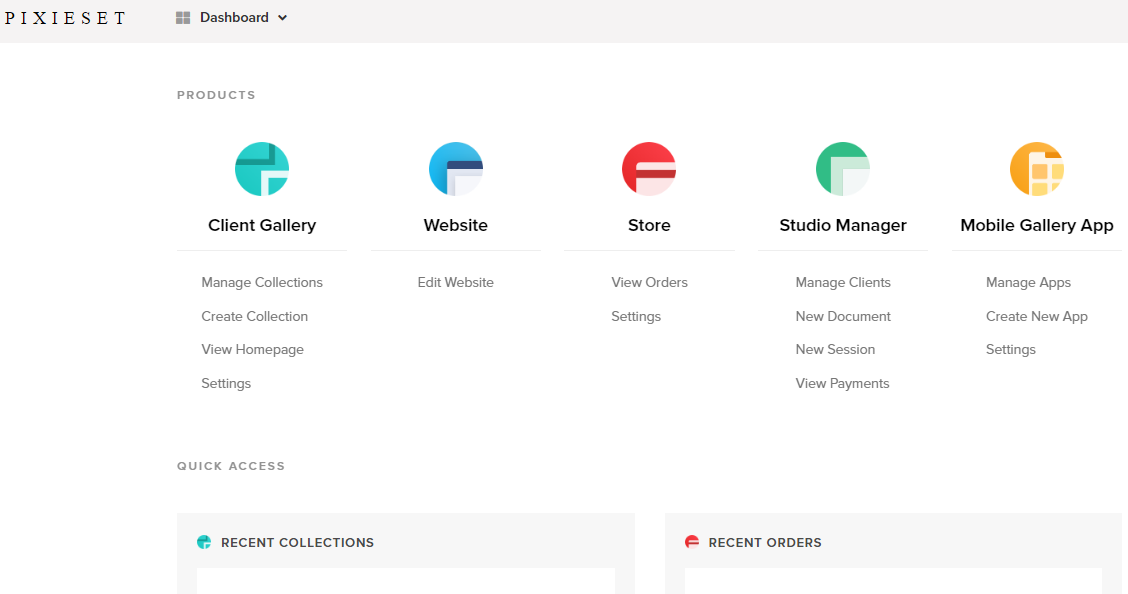This screenshot has height=594, width=1128.
Task: Open the Client Gallery heading
Action: pos(262,225)
